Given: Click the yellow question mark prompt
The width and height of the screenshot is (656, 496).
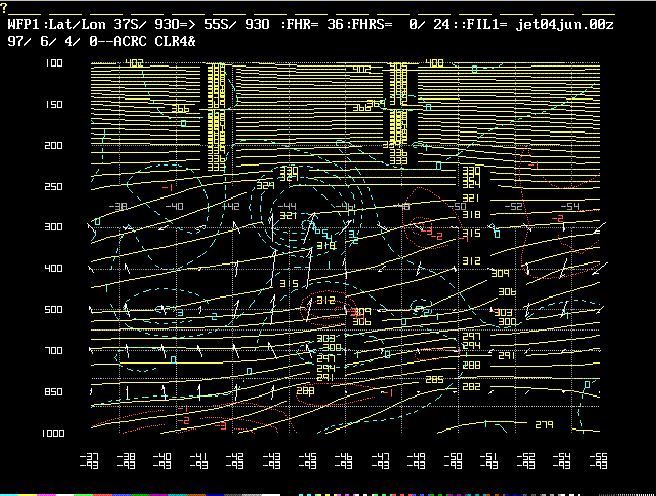Looking at the screenshot, I should pyautogui.click(x=4, y=8).
